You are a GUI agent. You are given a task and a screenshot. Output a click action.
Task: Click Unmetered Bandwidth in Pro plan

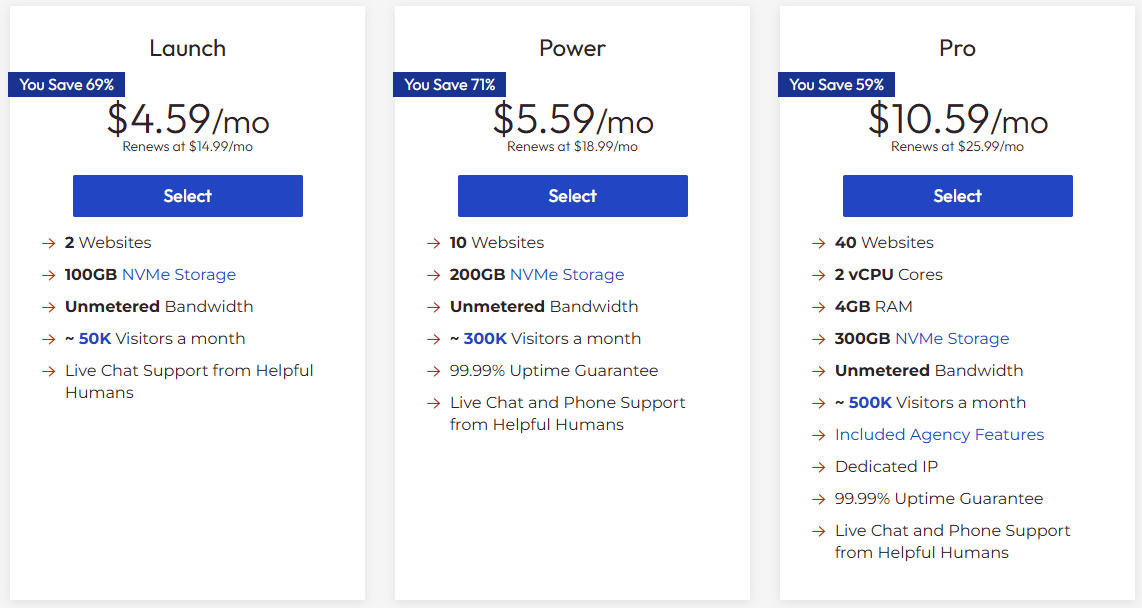(x=929, y=371)
